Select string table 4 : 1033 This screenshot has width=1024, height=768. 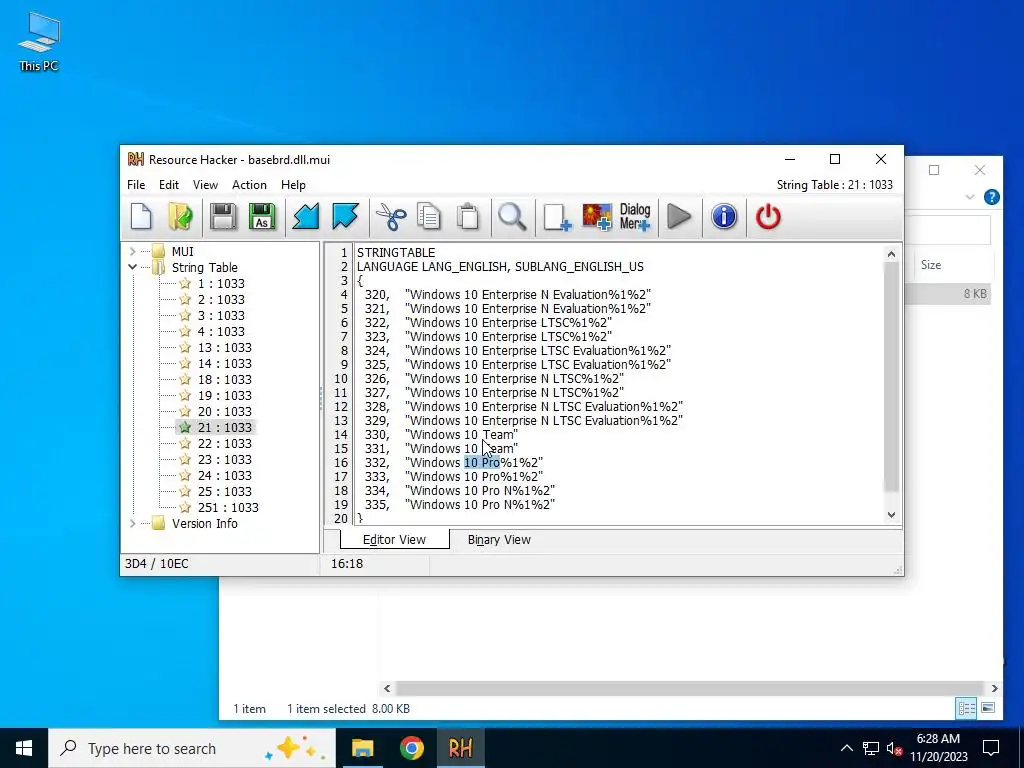(221, 331)
